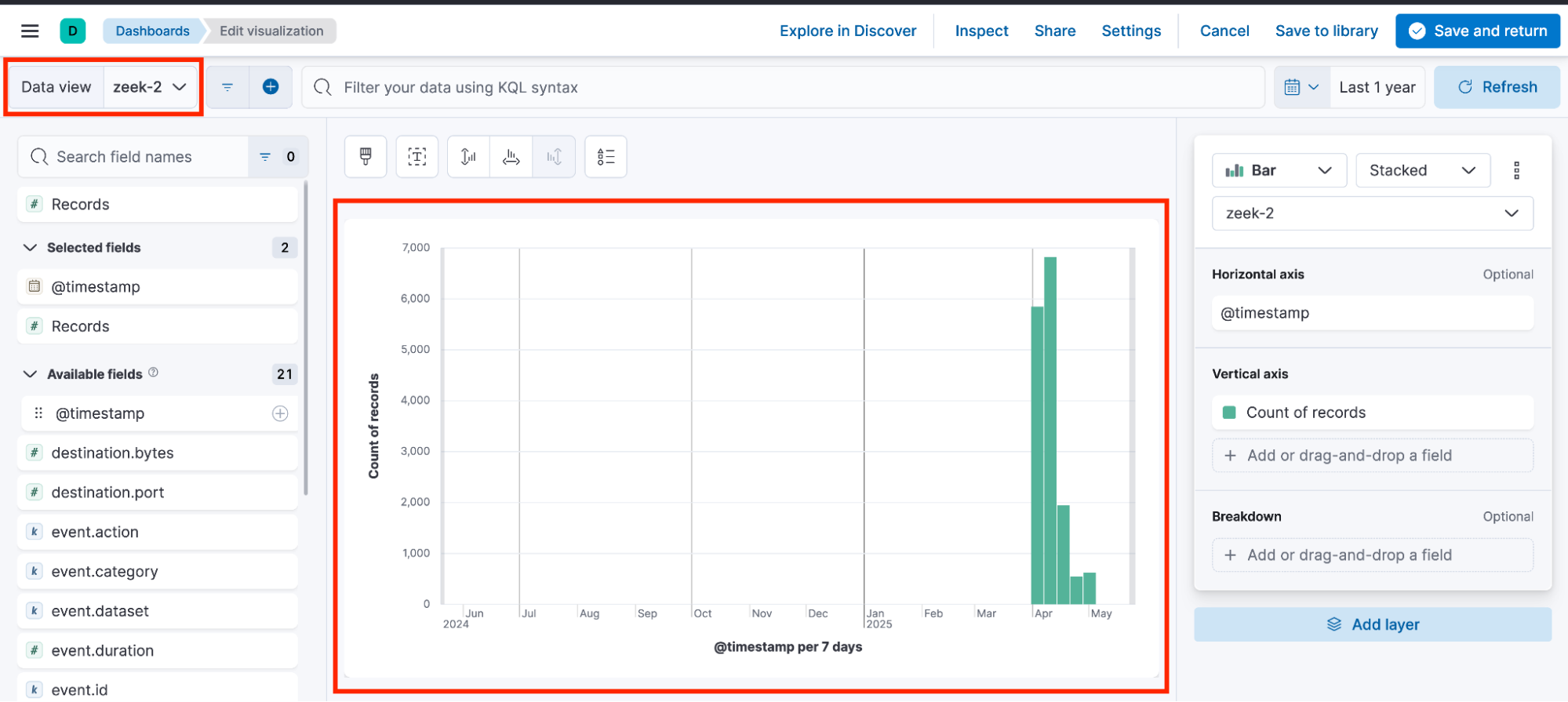Image resolution: width=1568 pixels, height=702 pixels.
Task: Click the Edit visualization breadcrumb
Action: (x=271, y=31)
